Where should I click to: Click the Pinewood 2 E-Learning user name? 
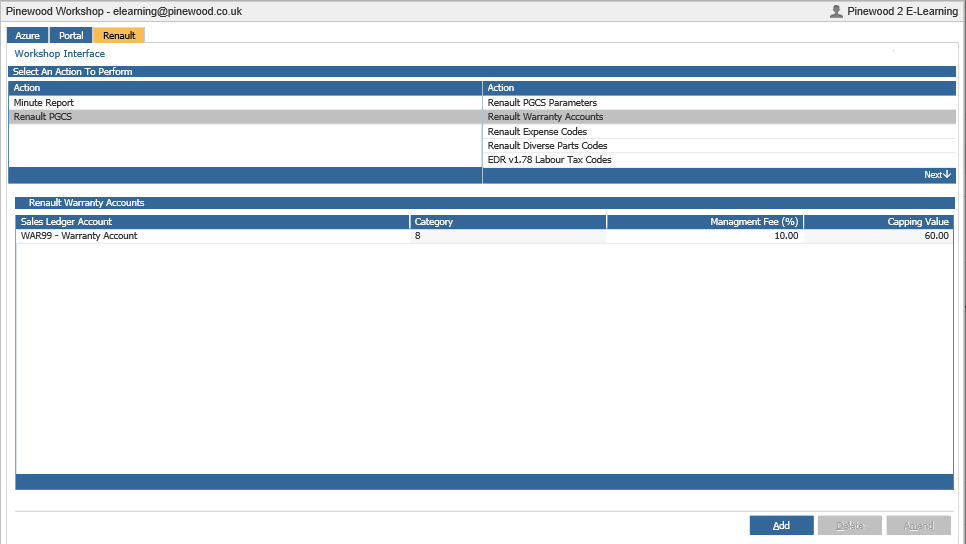tap(903, 11)
